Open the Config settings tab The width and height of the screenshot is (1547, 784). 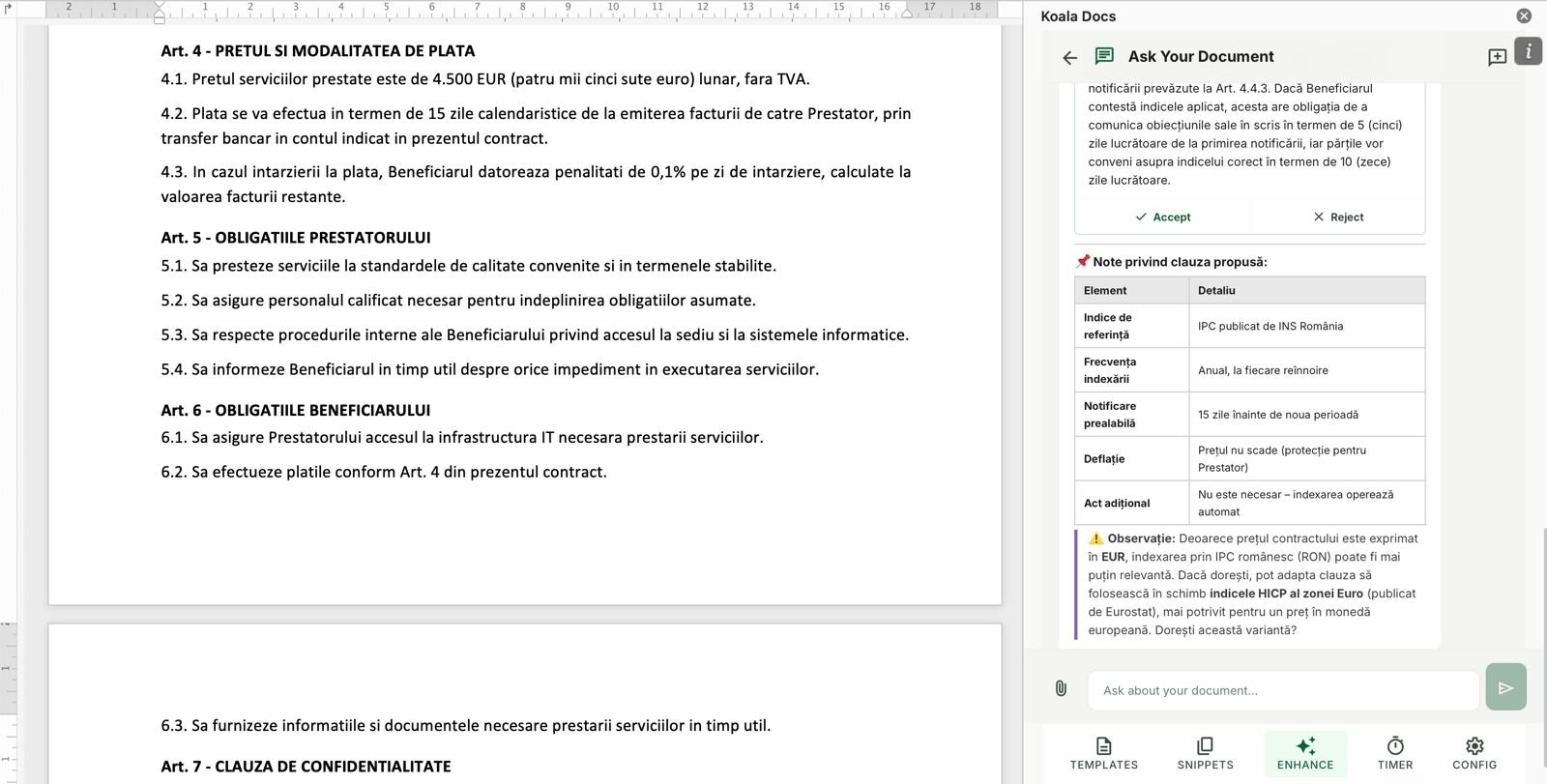point(1474,753)
